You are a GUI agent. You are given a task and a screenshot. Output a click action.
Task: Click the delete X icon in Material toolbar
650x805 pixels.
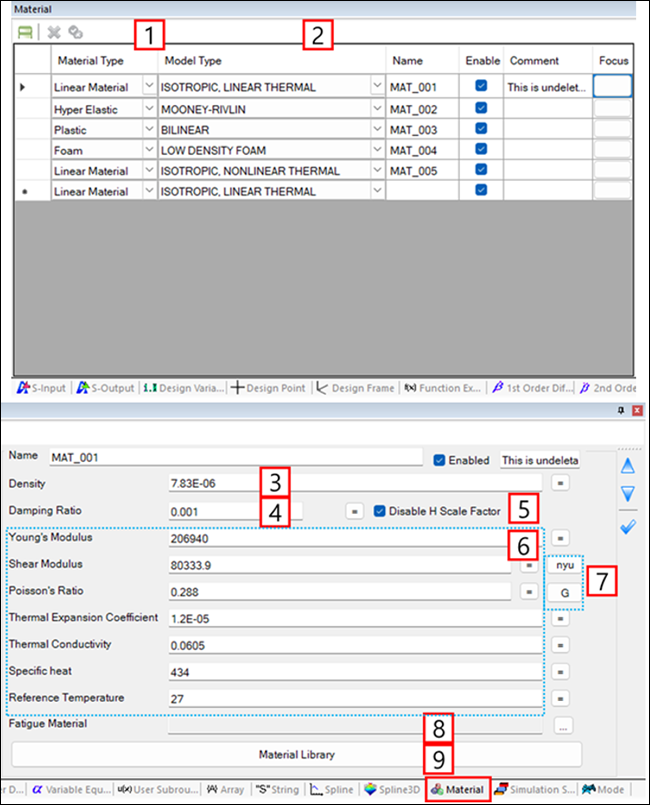tap(53, 32)
